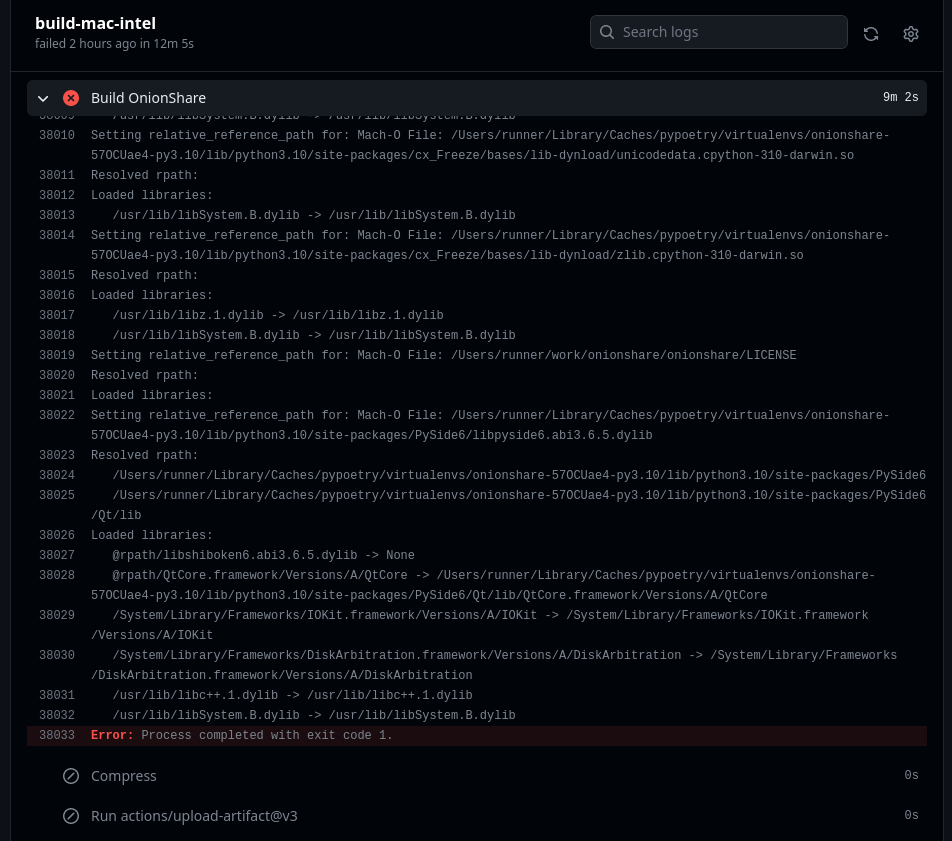Click the red failed X icon beside Build OnionShare
This screenshot has width=952, height=841.
click(x=71, y=98)
